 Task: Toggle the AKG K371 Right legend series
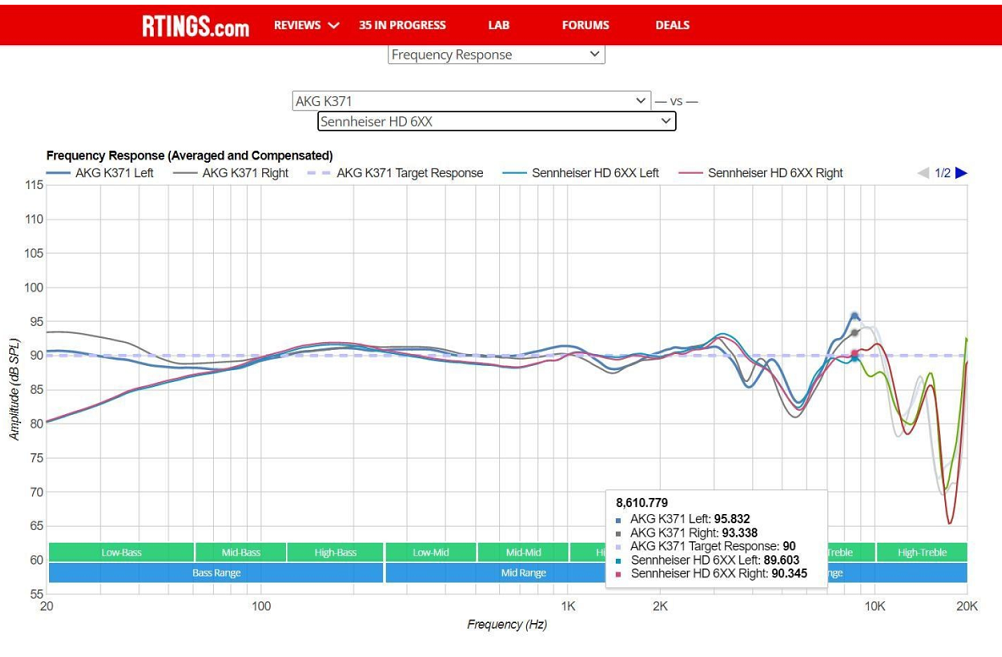[231, 173]
